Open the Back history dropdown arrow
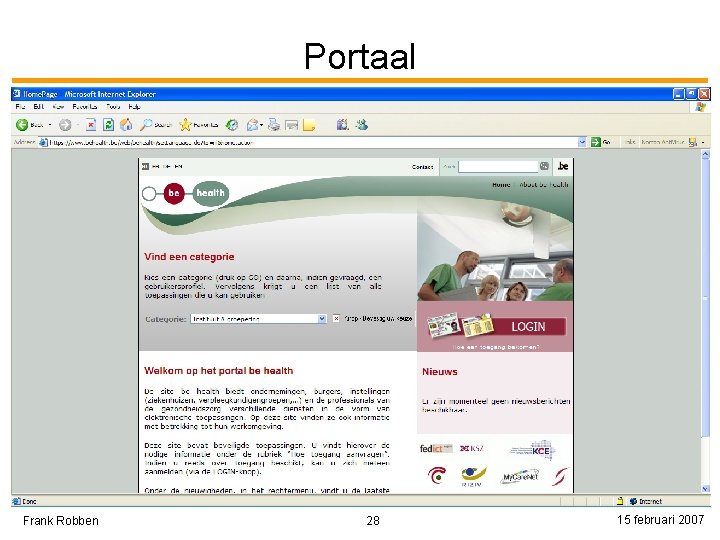720x540 pixels. coord(50,125)
